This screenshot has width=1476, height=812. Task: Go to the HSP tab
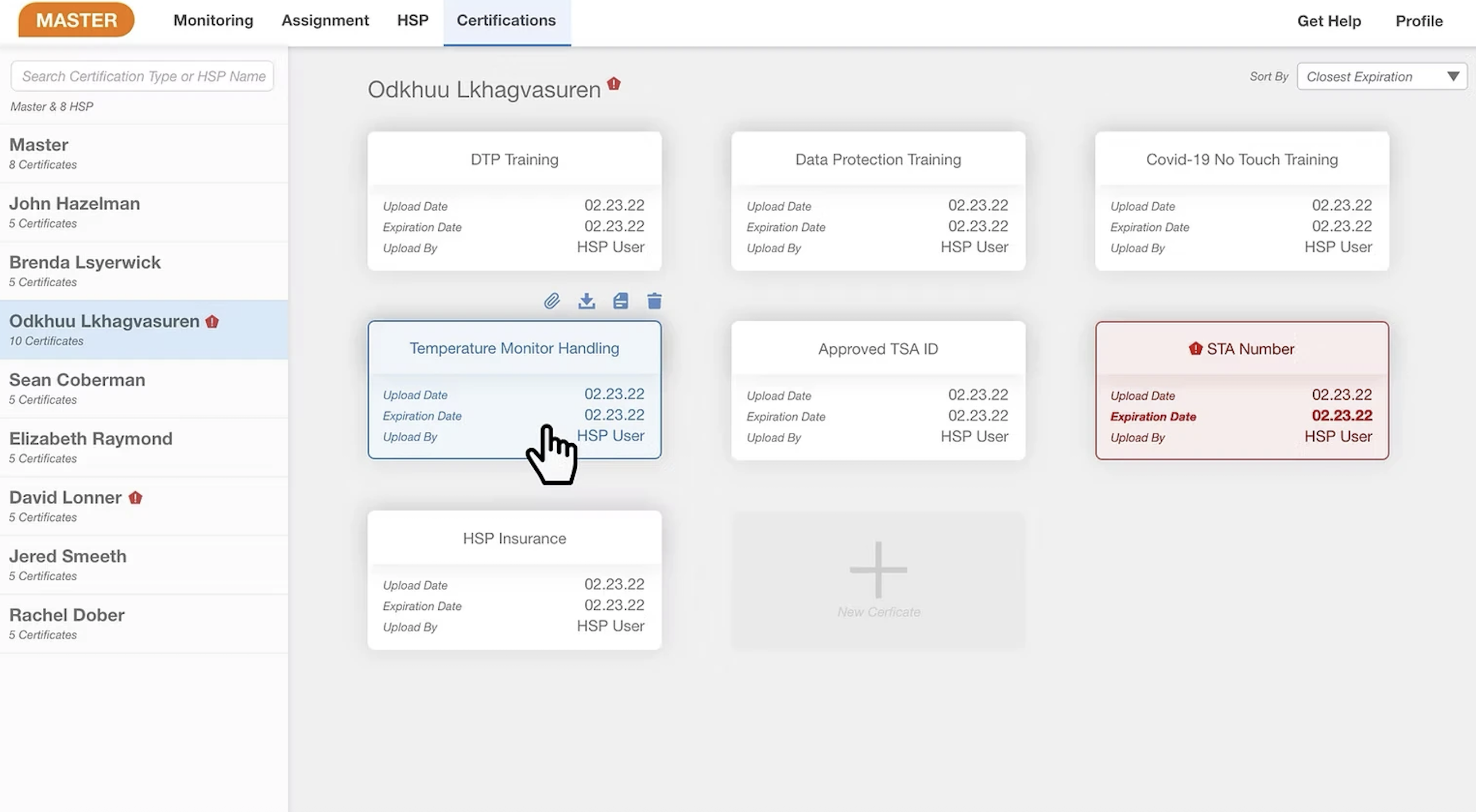412,21
